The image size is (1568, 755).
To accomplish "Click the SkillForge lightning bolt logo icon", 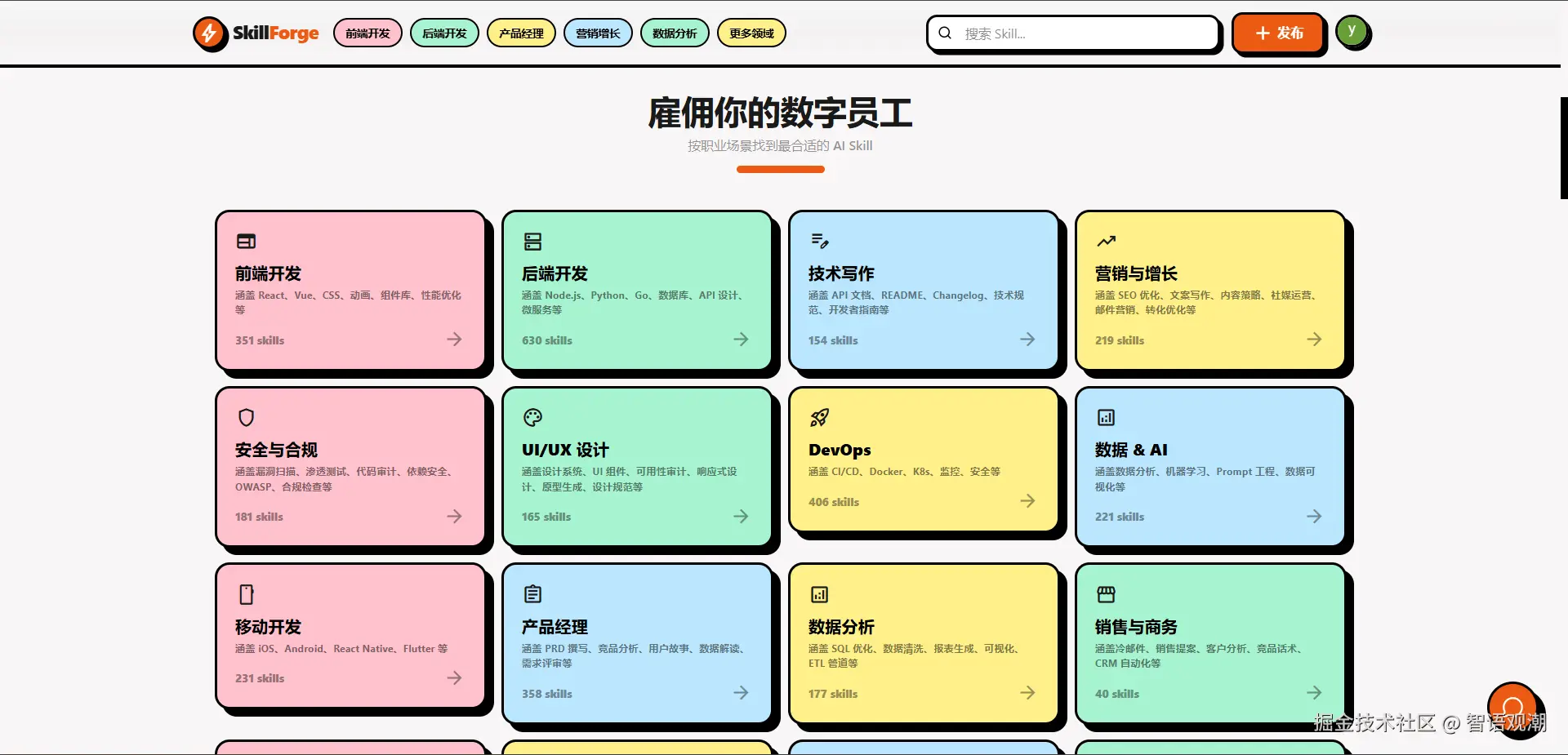I will 211,33.
